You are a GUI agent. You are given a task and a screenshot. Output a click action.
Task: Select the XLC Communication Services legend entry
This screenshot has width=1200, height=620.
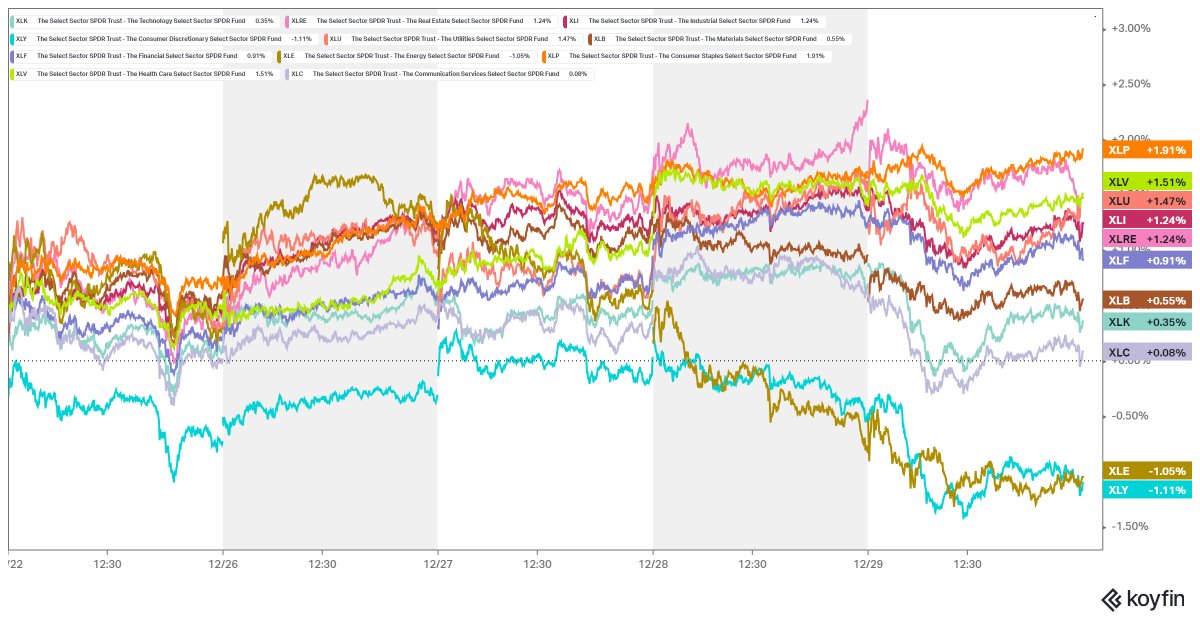[x=438, y=75]
